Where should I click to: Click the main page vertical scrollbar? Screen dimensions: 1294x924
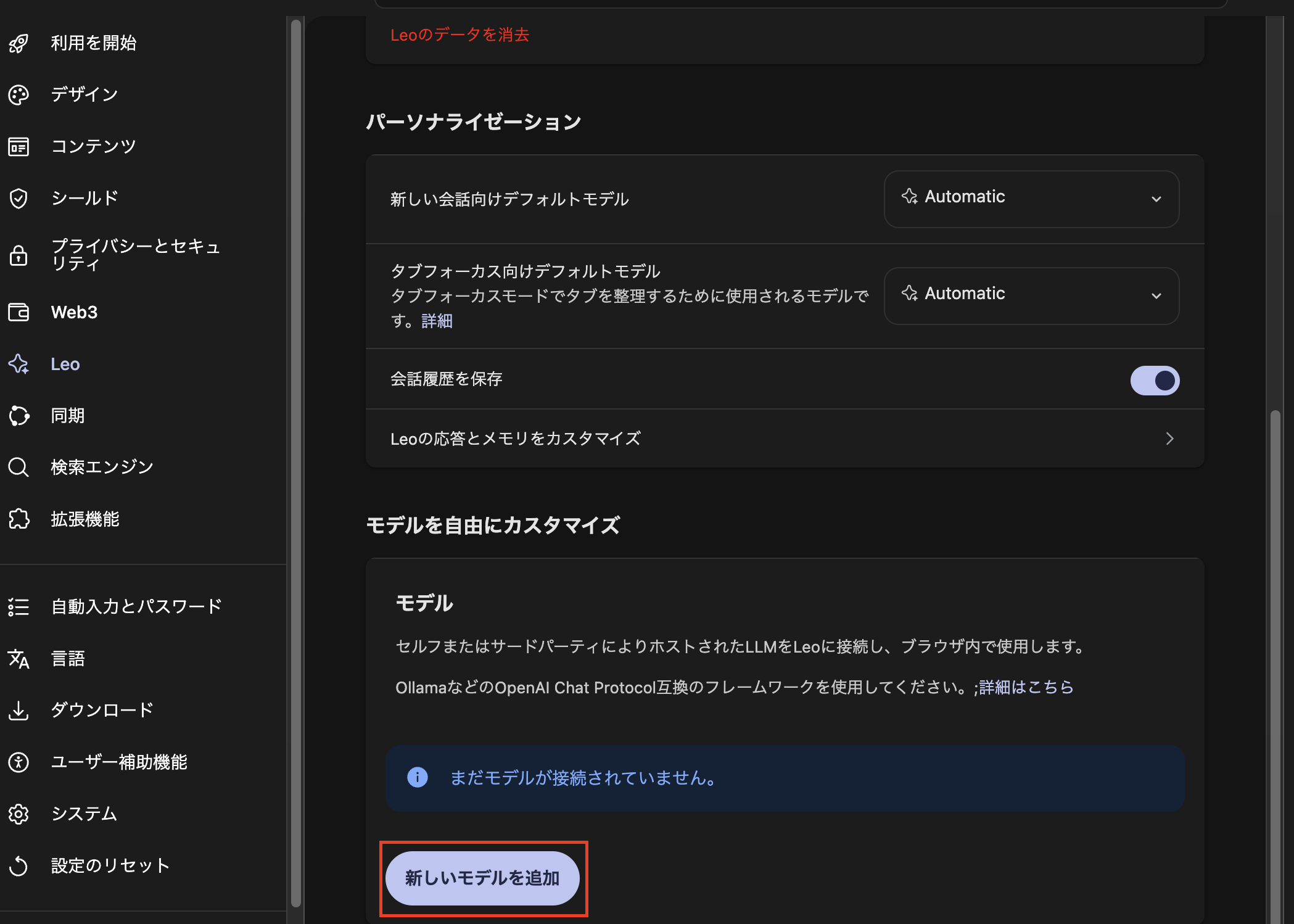tap(1275, 666)
